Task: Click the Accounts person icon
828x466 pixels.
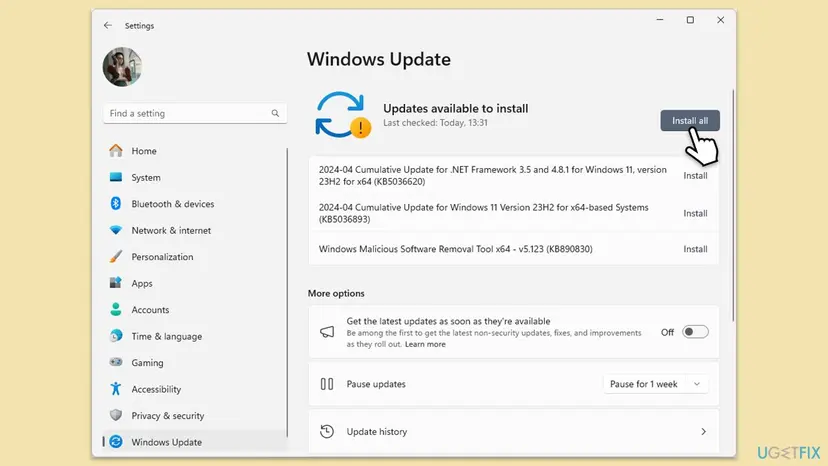Action: tap(116, 309)
